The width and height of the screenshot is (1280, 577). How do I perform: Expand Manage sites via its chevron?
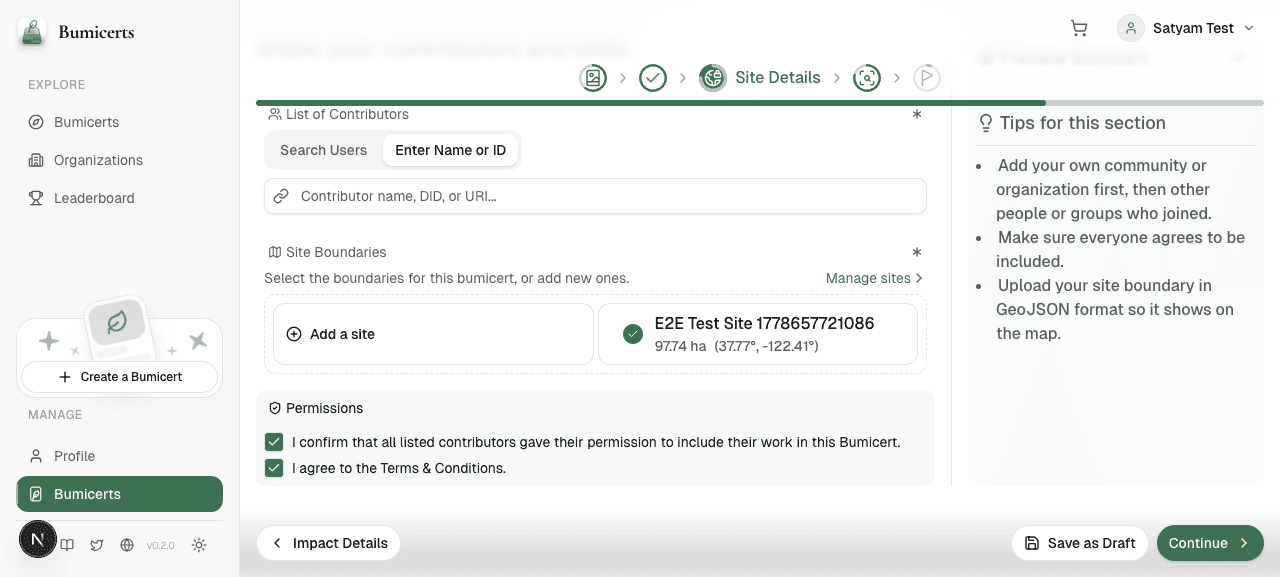(919, 278)
